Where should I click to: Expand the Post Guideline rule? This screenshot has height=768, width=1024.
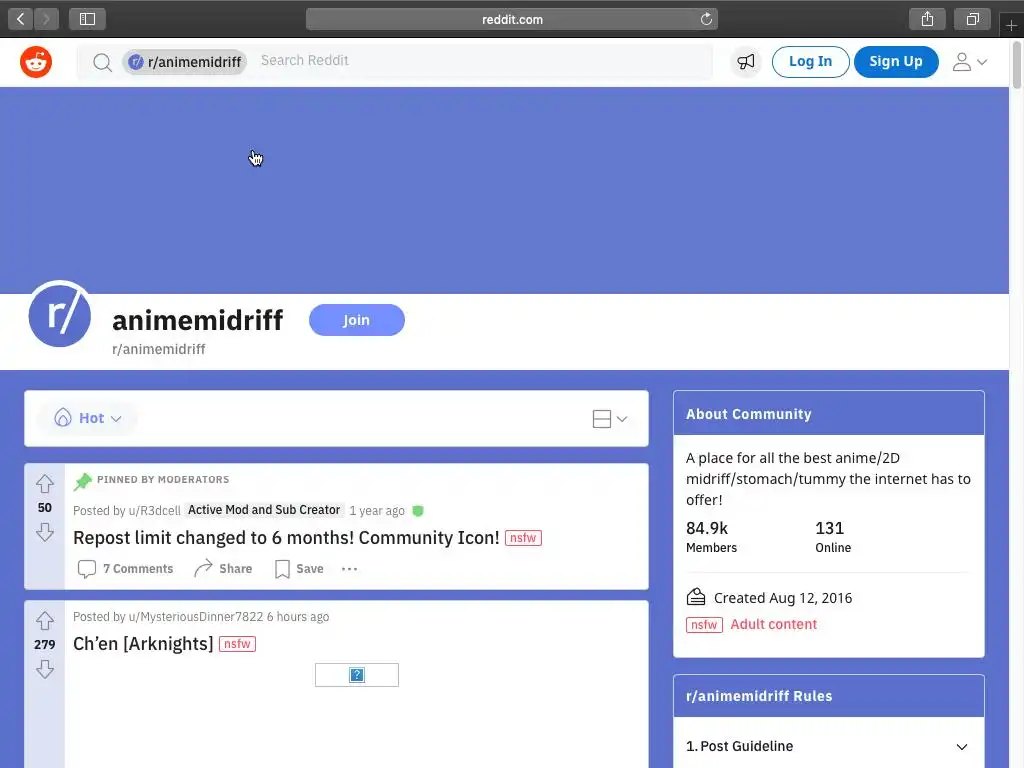[x=829, y=746]
